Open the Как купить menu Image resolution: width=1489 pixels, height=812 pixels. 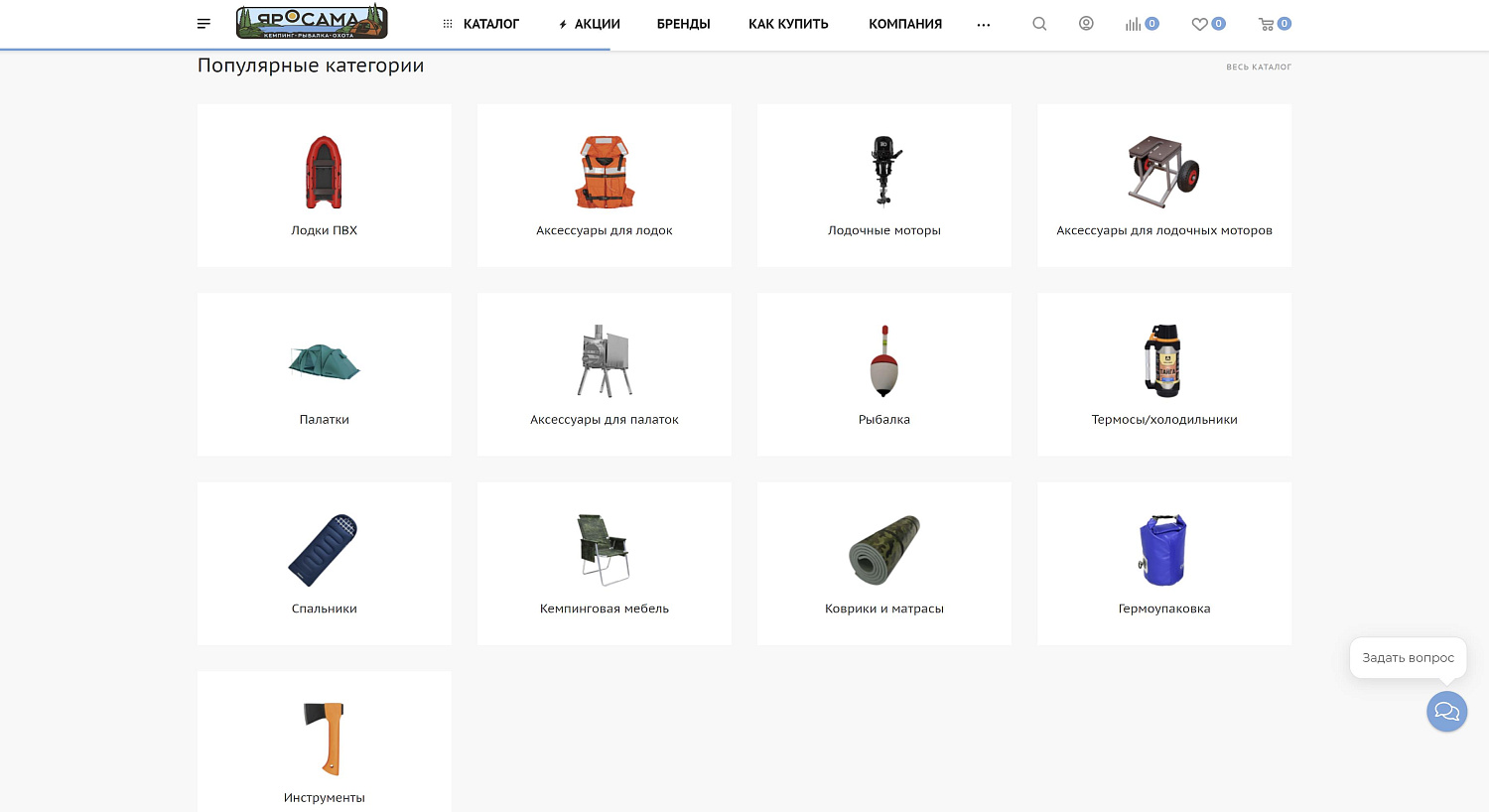pyautogui.click(x=788, y=24)
